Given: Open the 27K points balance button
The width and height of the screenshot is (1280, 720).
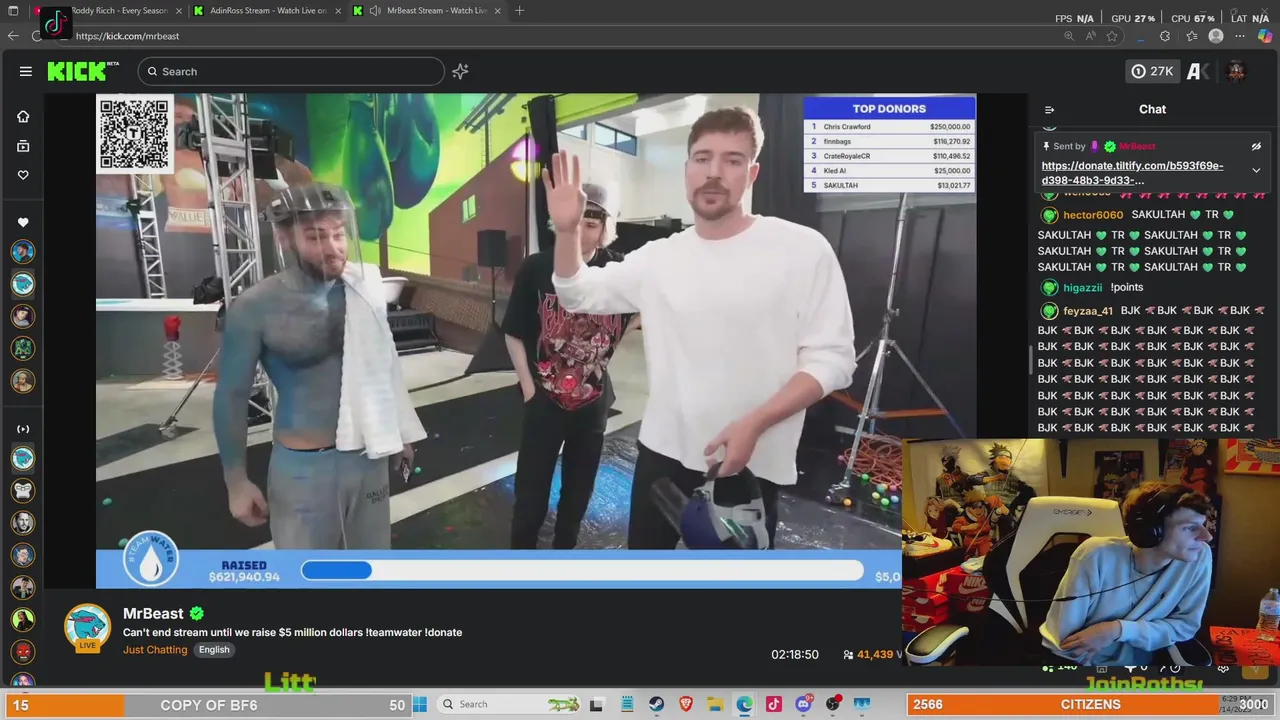Looking at the screenshot, I should tap(1152, 71).
